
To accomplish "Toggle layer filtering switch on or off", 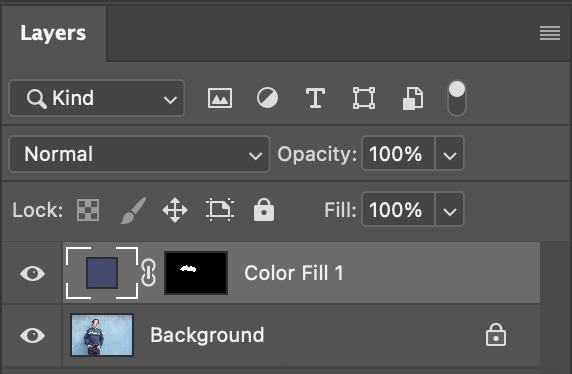I will tap(457, 98).
